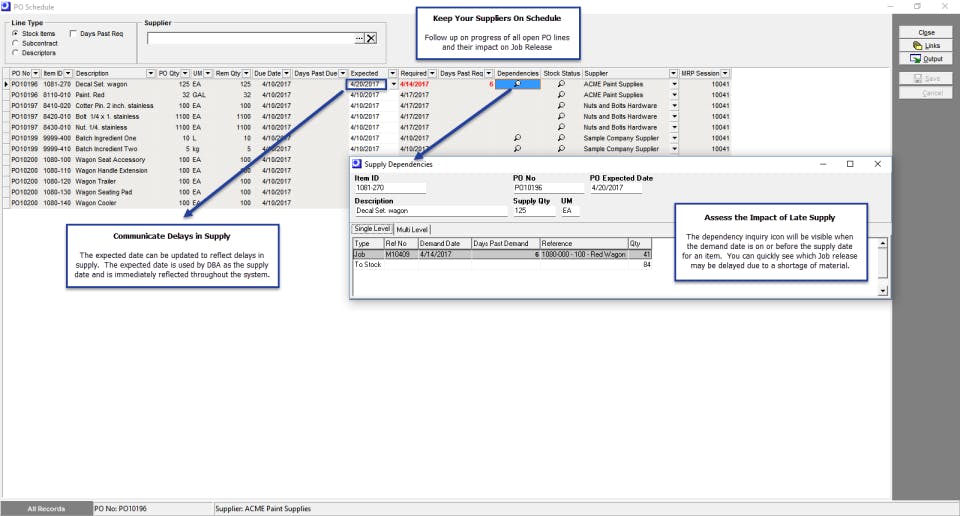Select the Stock Items line type

pyautogui.click(x=15, y=34)
